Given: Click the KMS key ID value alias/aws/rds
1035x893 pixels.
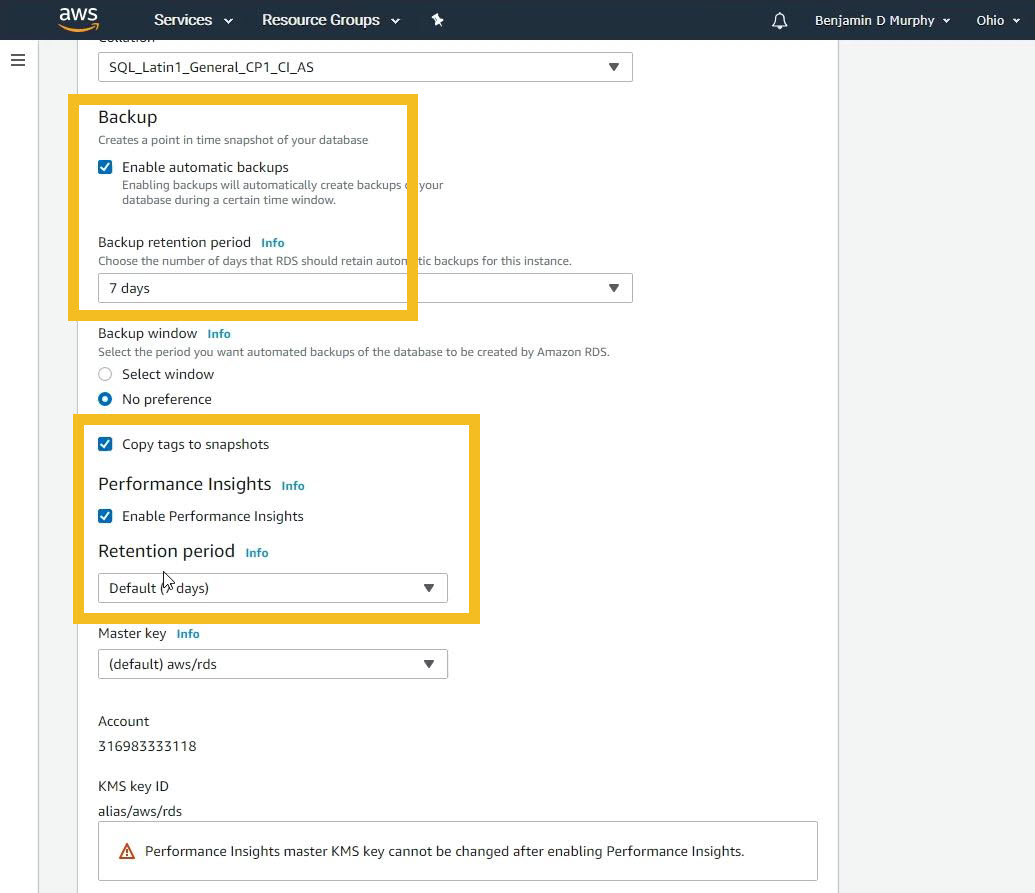Looking at the screenshot, I should coord(140,811).
